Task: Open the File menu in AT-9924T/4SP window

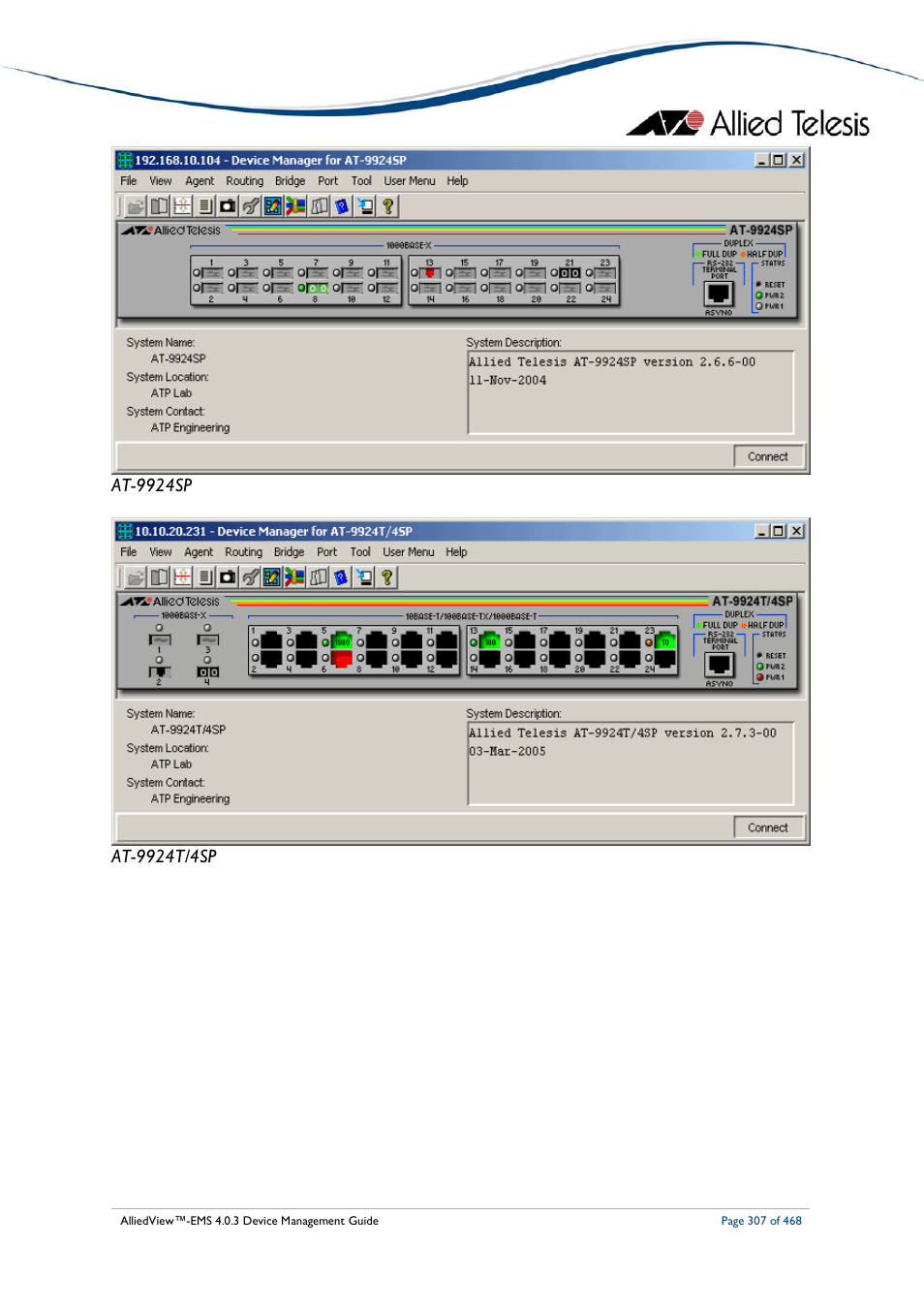Action: (129, 552)
